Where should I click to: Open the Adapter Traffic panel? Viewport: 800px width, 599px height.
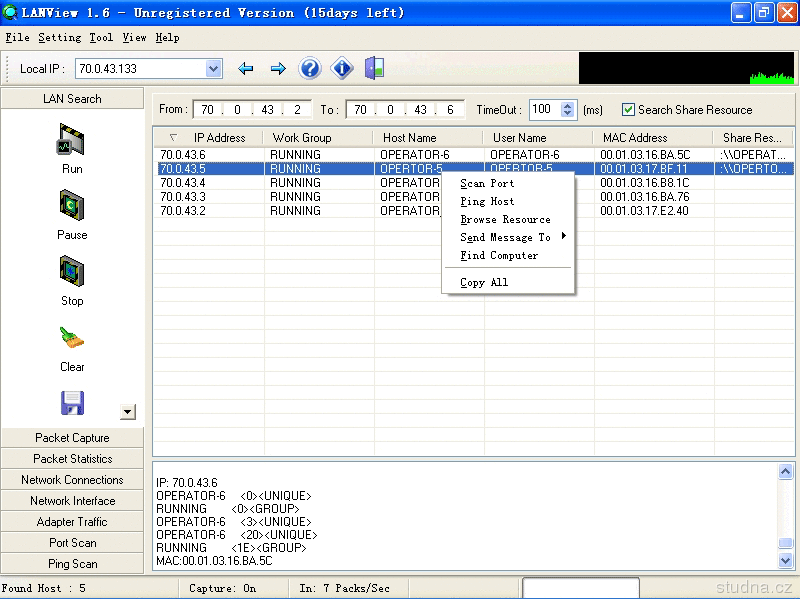point(72,522)
